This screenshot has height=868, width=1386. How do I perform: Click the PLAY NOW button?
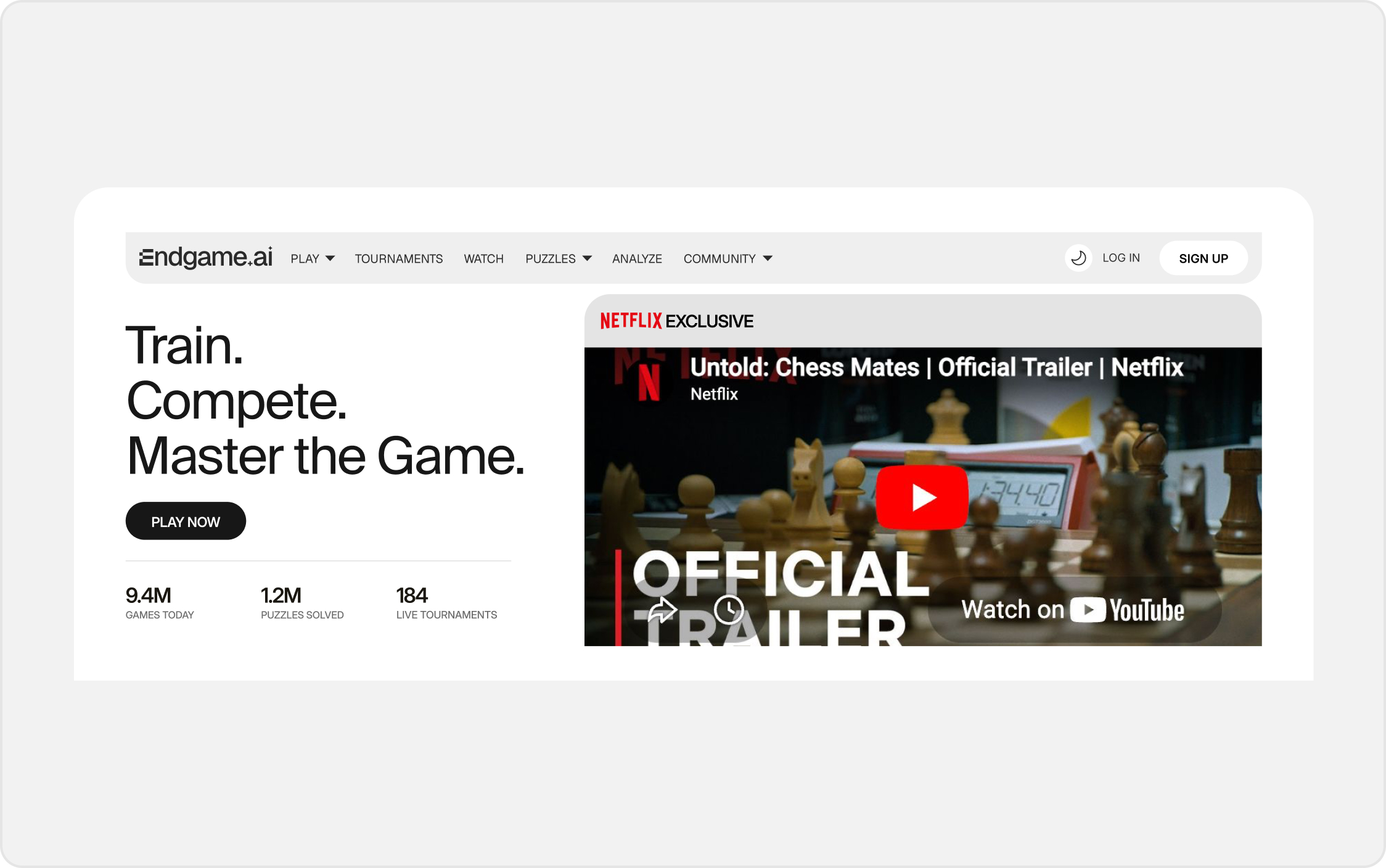tap(186, 521)
